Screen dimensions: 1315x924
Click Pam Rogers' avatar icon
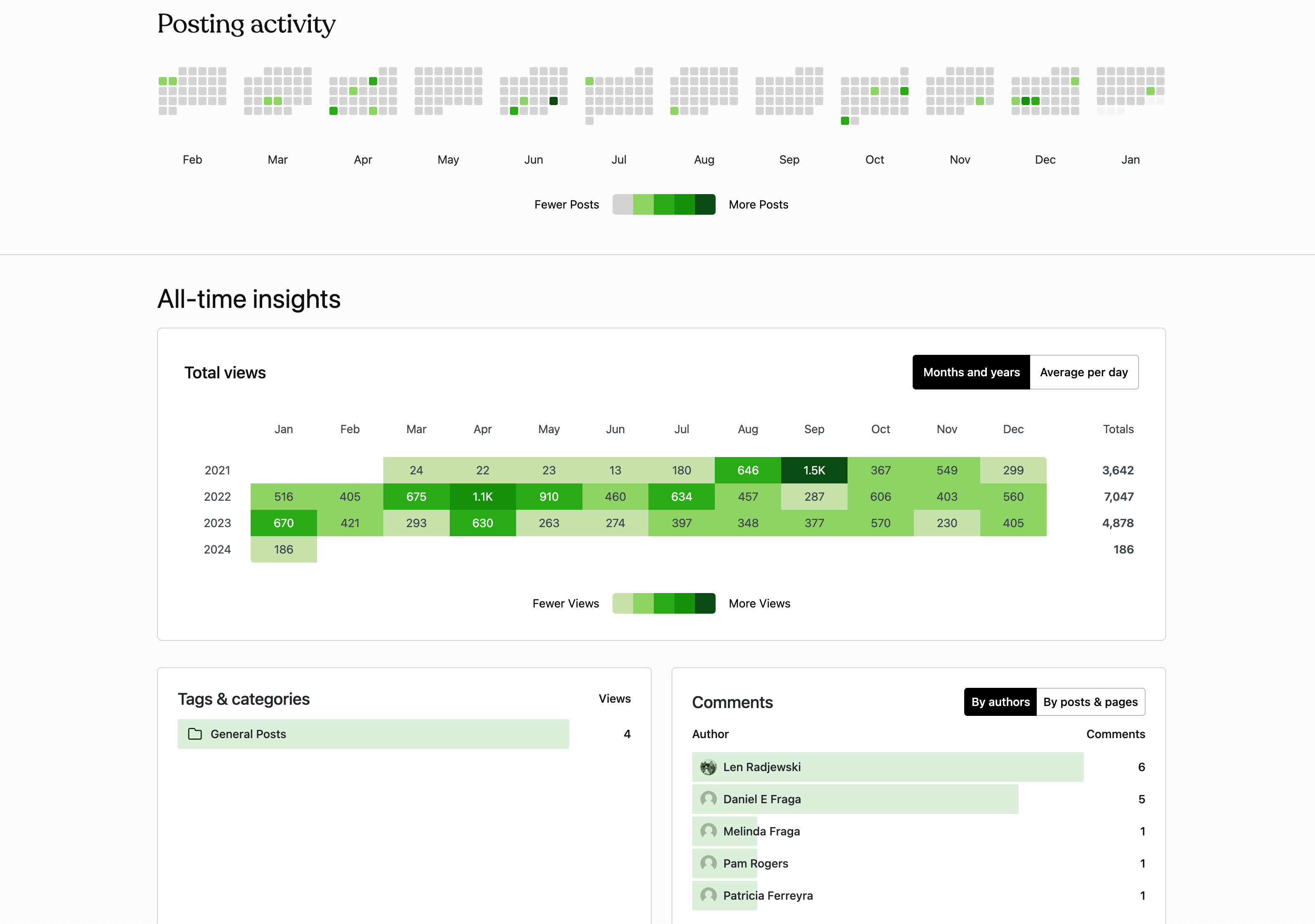(x=709, y=863)
